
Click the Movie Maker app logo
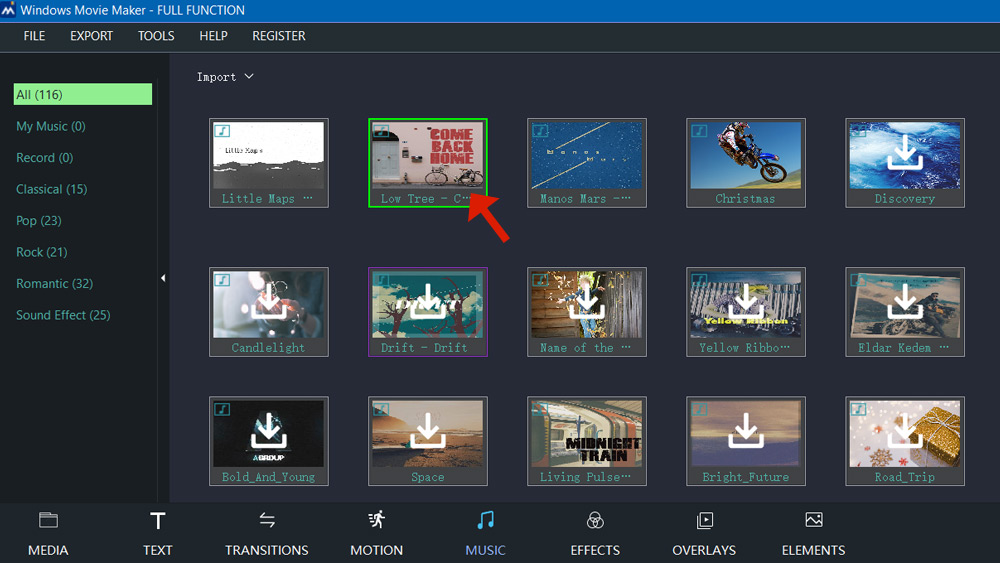(x=8, y=10)
